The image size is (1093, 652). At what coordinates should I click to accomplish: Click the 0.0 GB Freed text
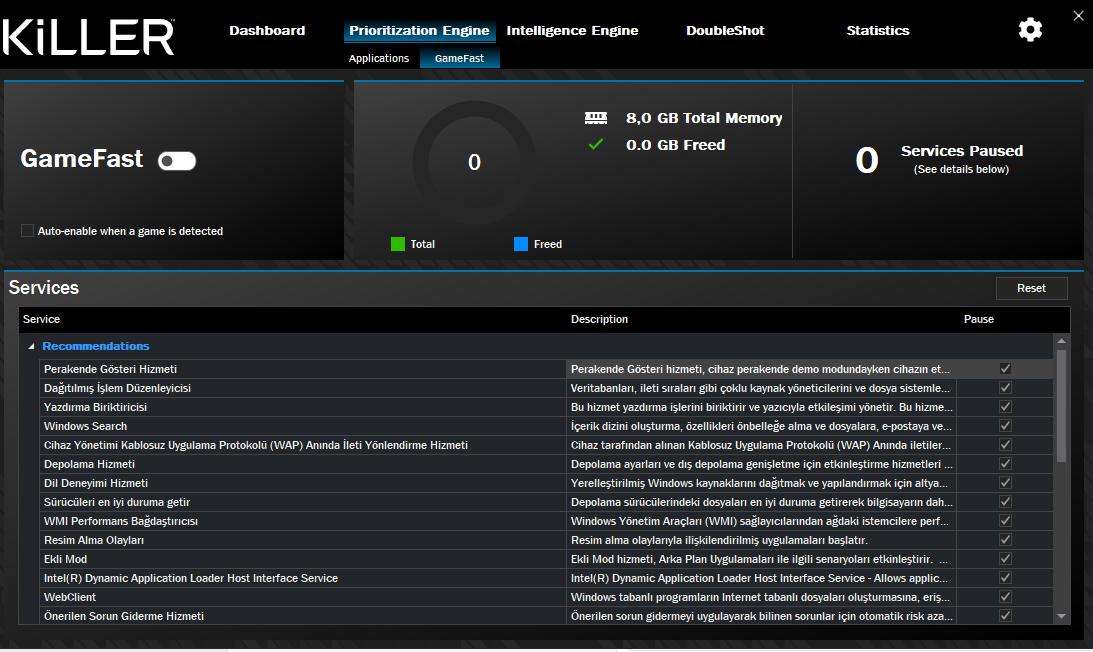pyautogui.click(x=675, y=145)
